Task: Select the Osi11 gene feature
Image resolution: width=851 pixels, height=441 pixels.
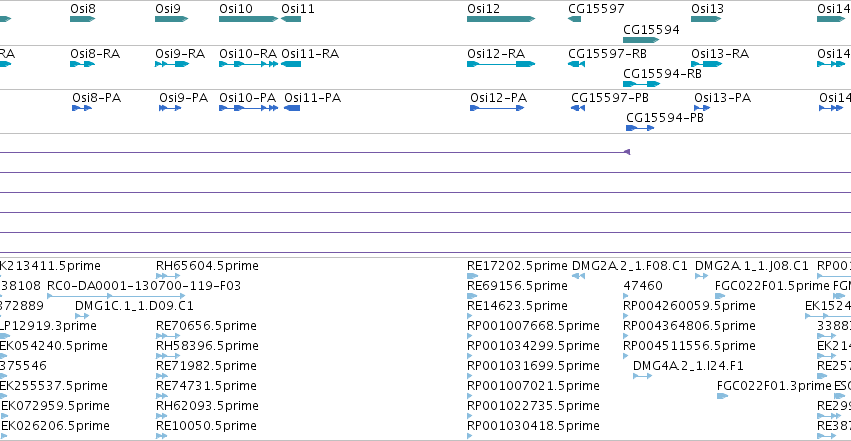Action: pyautogui.click(x=291, y=19)
